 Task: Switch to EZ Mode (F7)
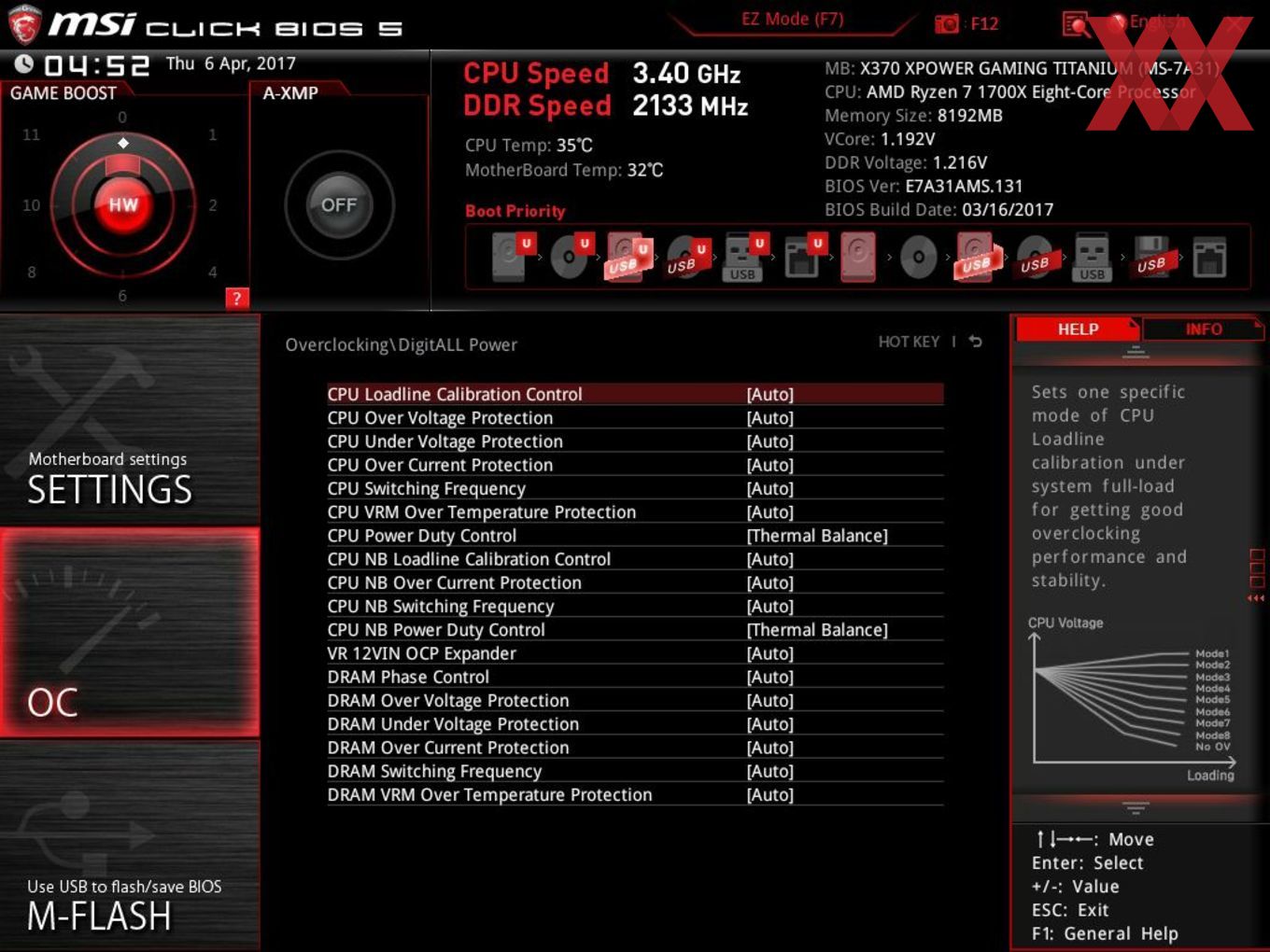792,19
